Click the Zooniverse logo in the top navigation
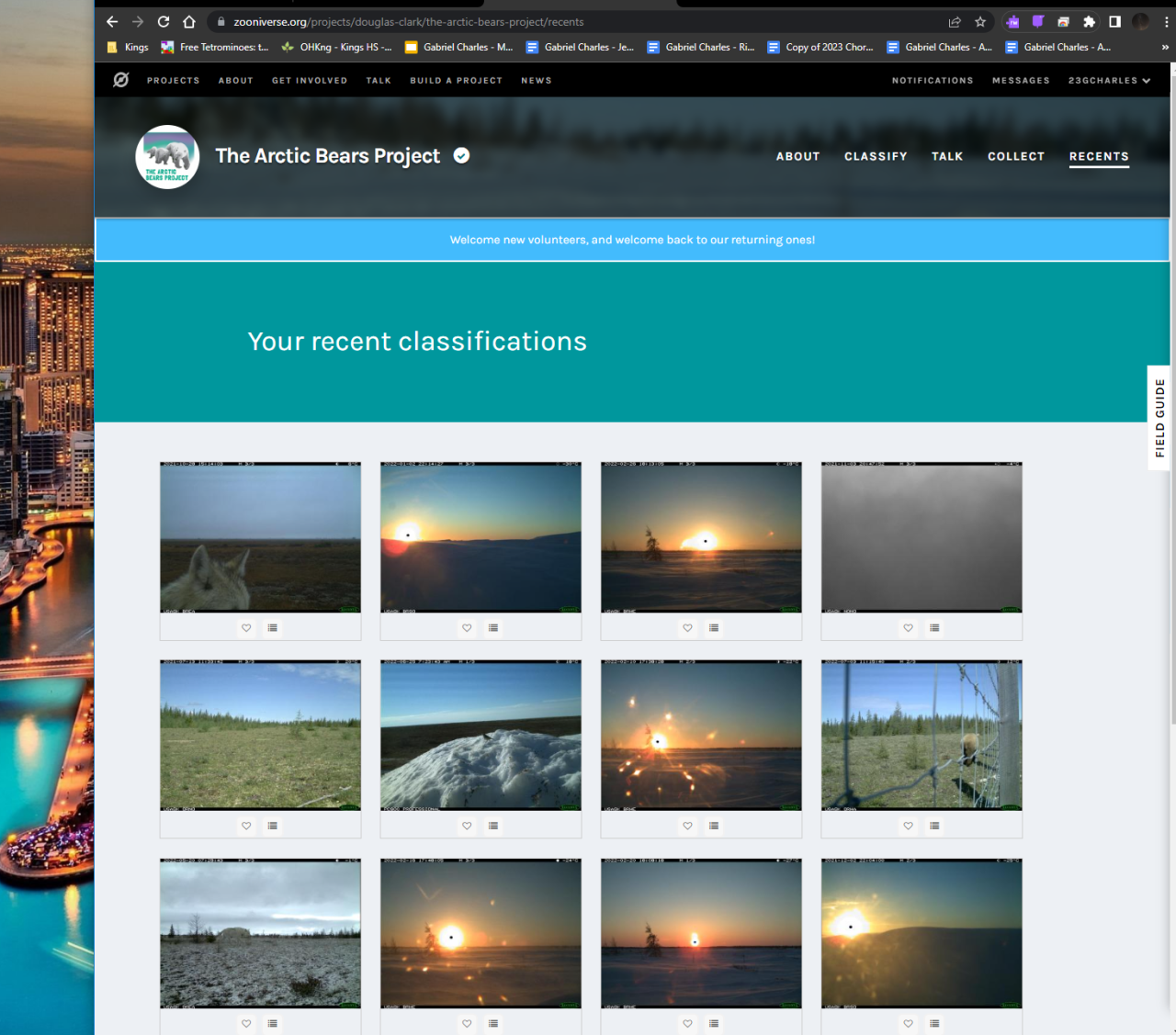This screenshot has width=1176, height=1035. coord(120,81)
